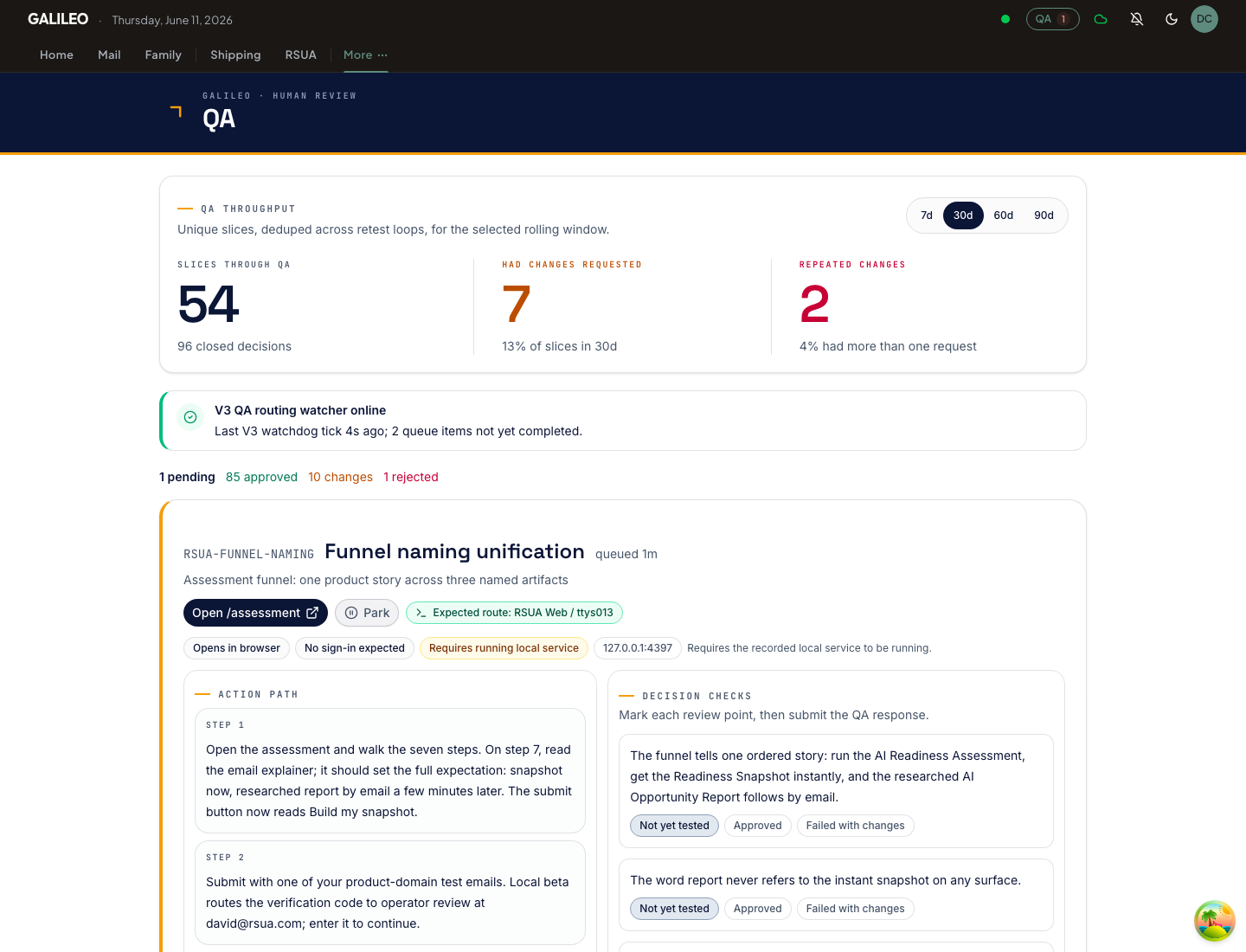
Task: Click the external link icon on Open /assessment
Action: [312, 613]
